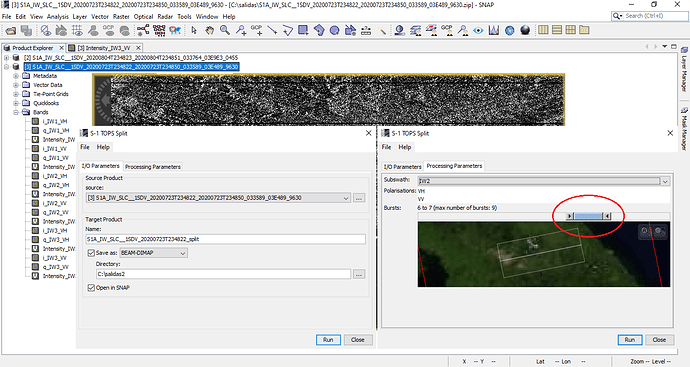This screenshot has height=367, width=690.
Task: Open the Optical menu
Action: click(143, 17)
